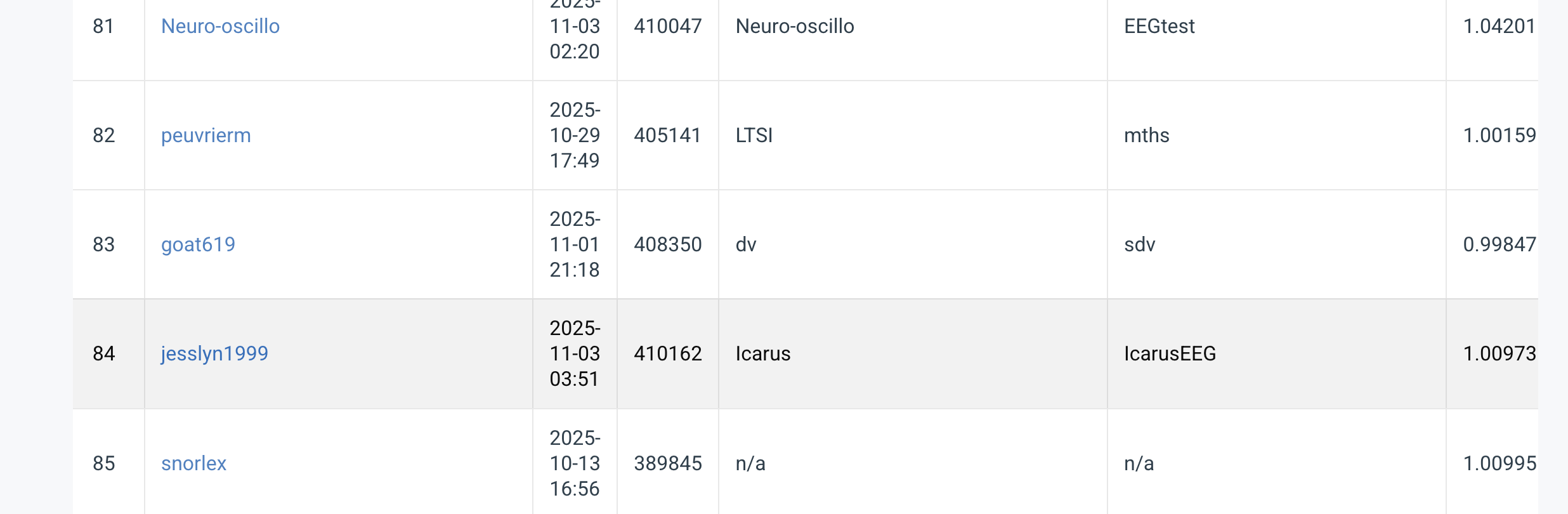Click the sdv method name cell
The width and height of the screenshot is (1568, 514).
(x=1139, y=244)
